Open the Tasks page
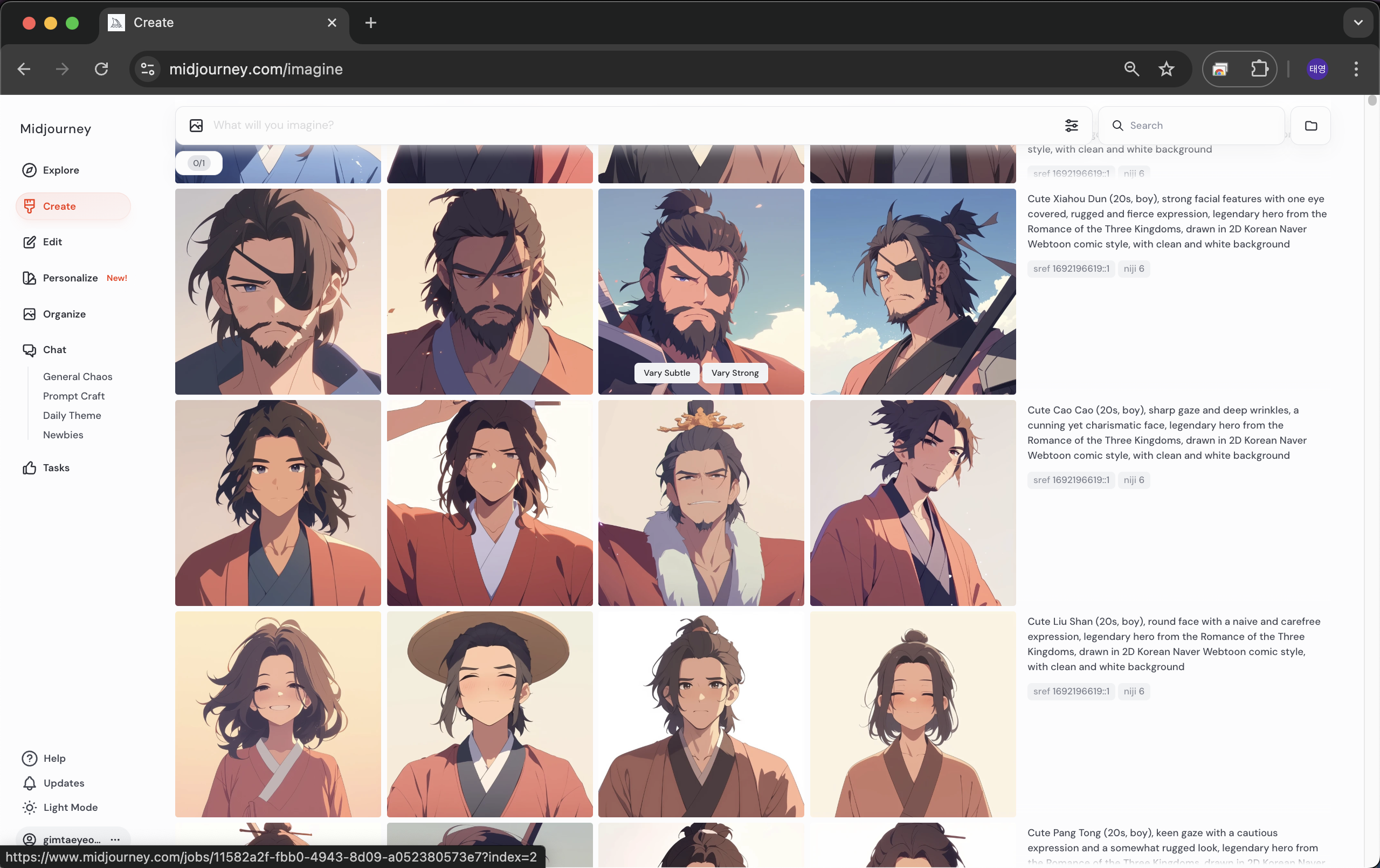 pyautogui.click(x=46, y=468)
